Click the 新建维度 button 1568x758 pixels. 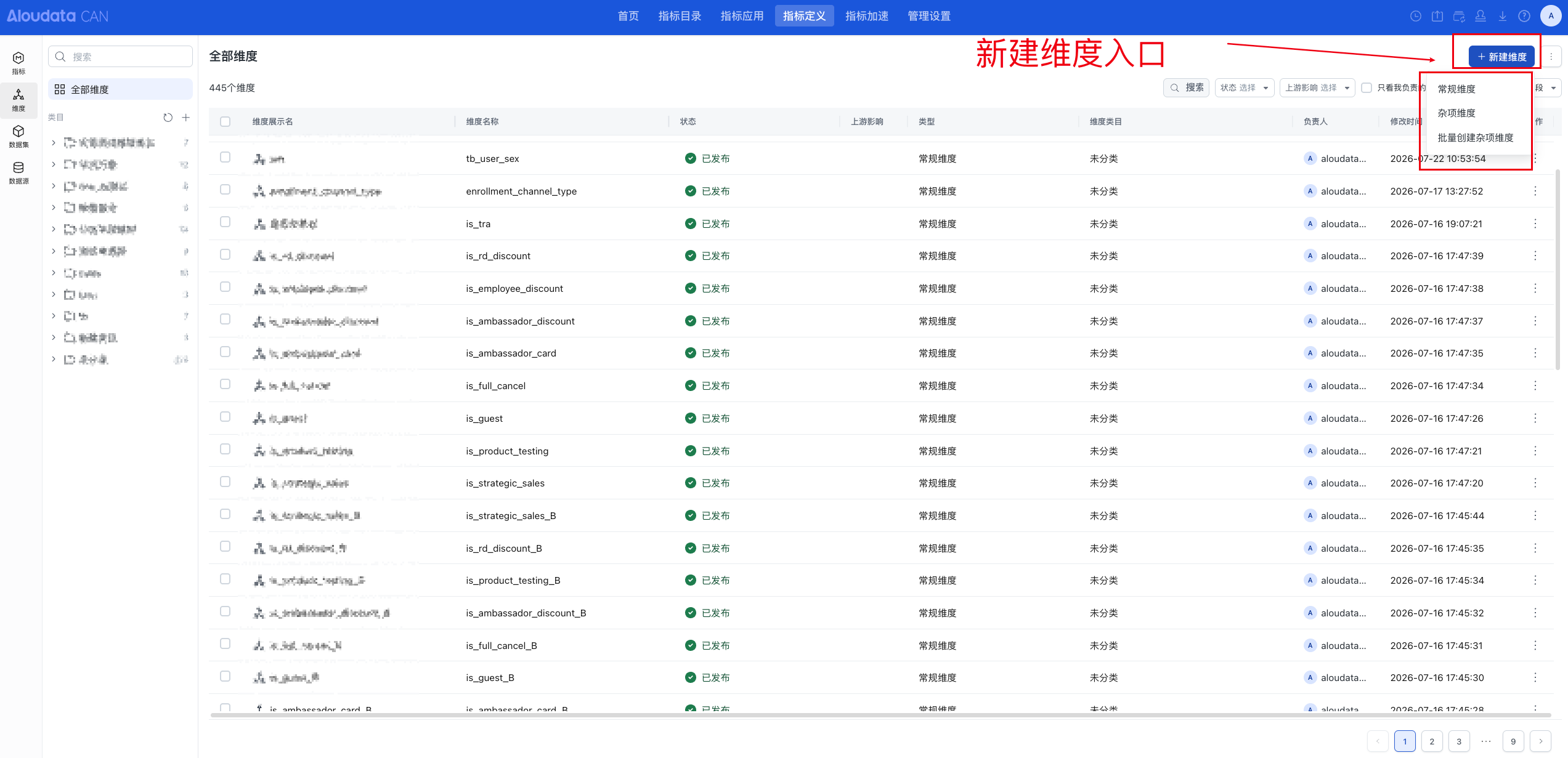[1501, 57]
